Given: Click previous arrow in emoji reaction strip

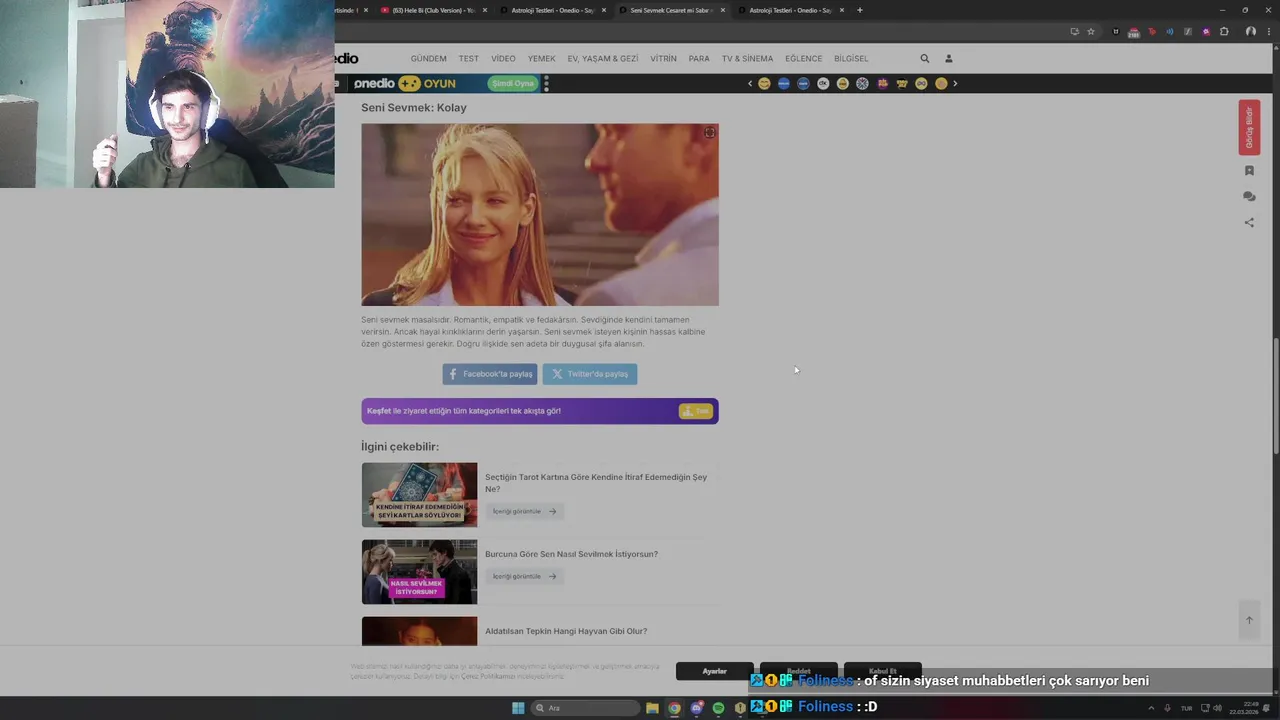Looking at the screenshot, I should pyautogui.click(x=750, y=84).
